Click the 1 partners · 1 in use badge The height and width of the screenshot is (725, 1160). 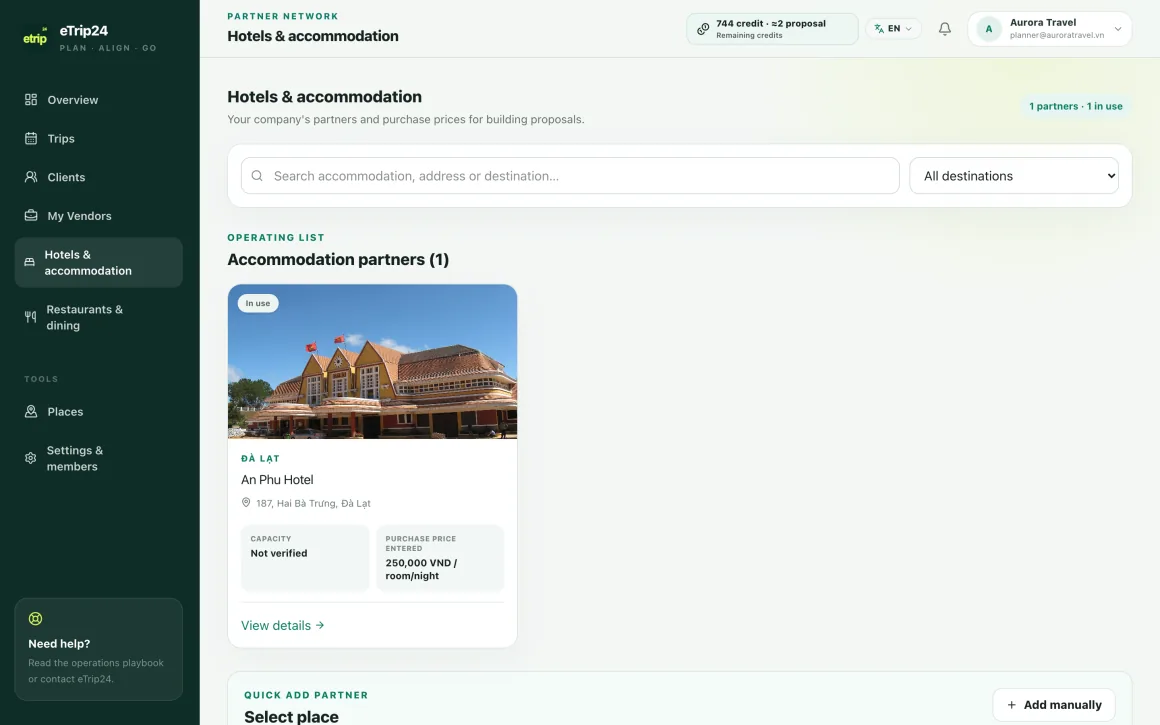[x=1076, y=106]
